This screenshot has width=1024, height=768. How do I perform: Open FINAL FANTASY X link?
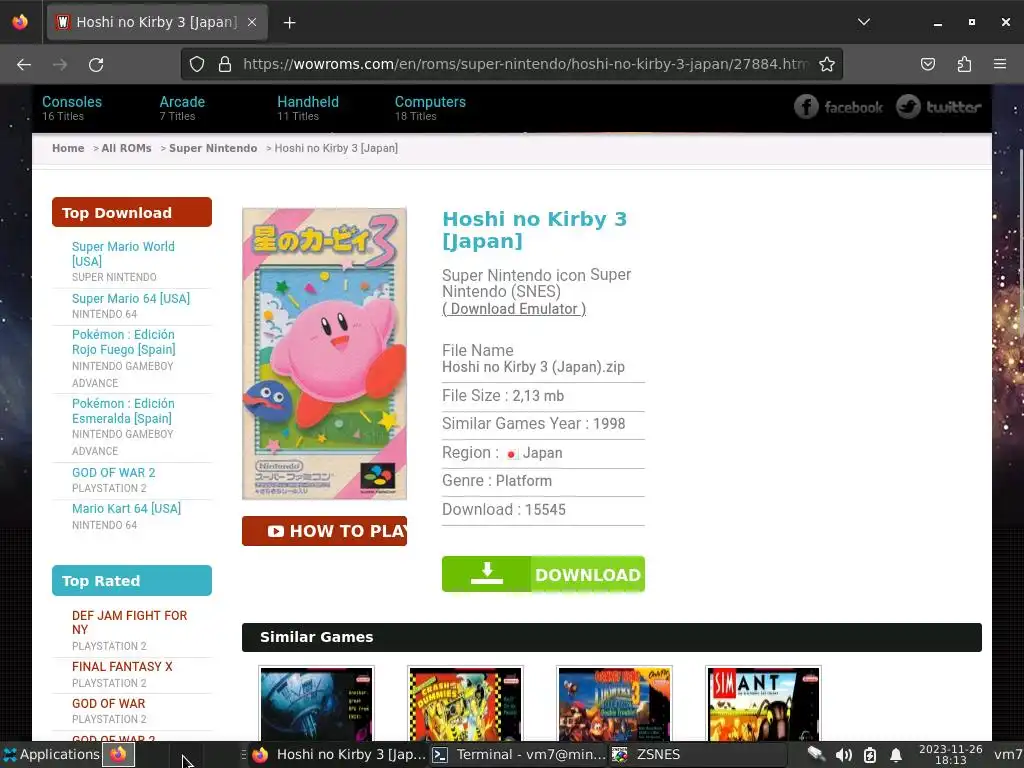click(x=122, y=666)
